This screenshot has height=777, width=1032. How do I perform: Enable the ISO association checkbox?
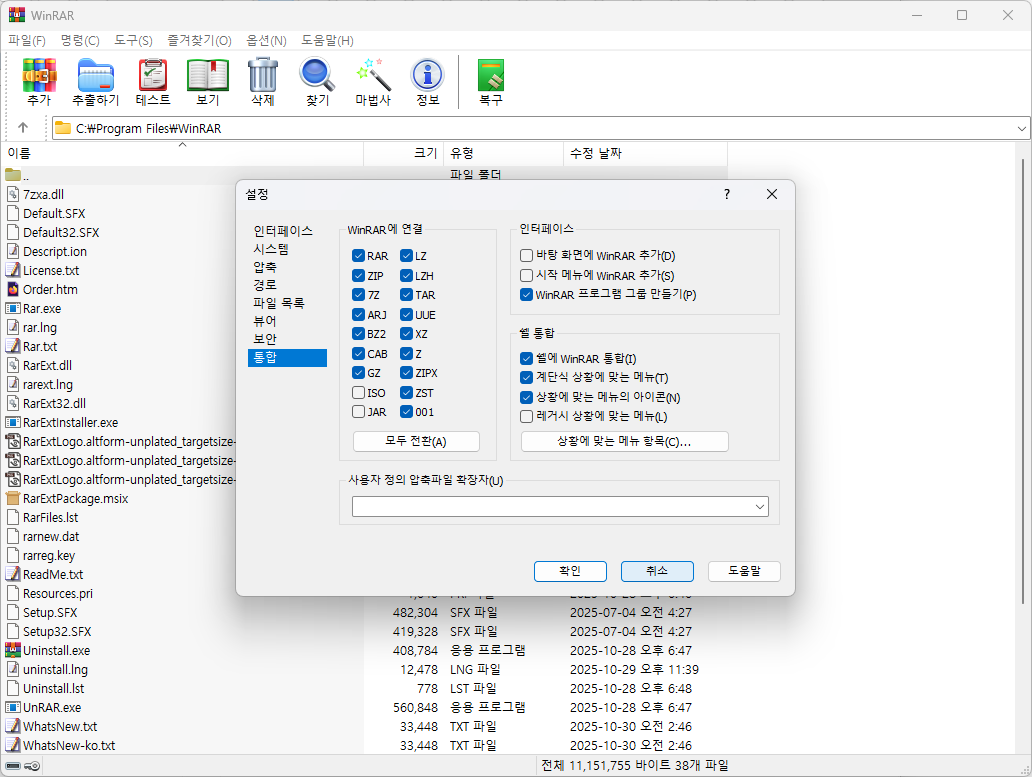click(359, 393)
